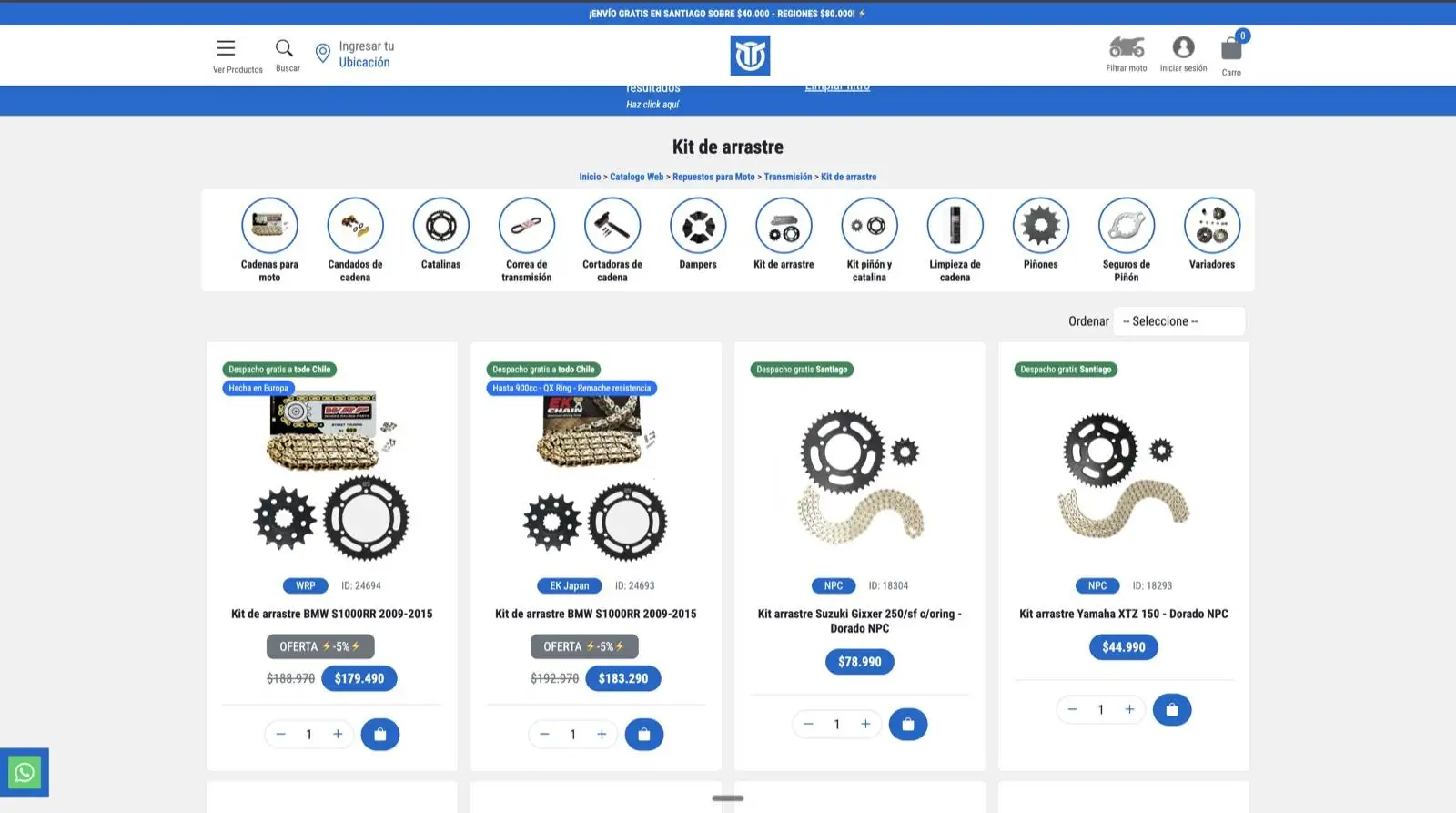Decrease quantity for Suzuki Gixxer 250 kit
The image size is (1456, 813).
(808, 725)
